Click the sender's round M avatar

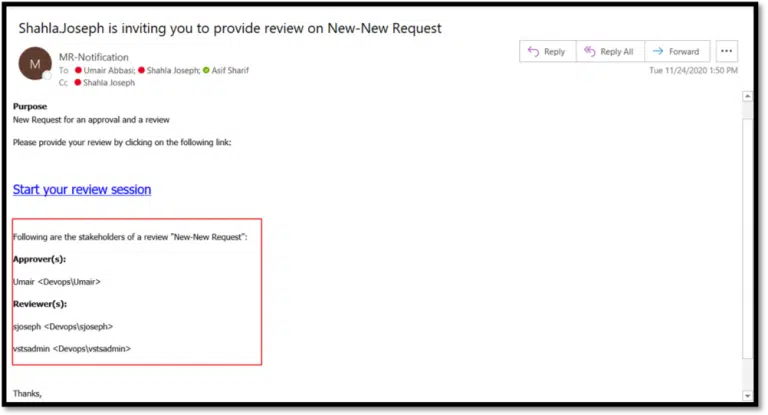35,64
